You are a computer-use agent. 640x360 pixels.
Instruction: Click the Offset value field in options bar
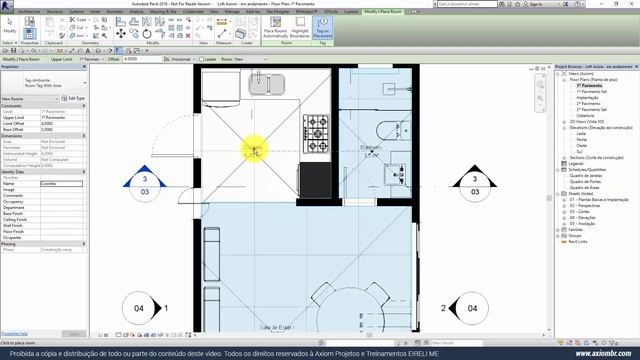pyautogui.click(x=142, y=59)
